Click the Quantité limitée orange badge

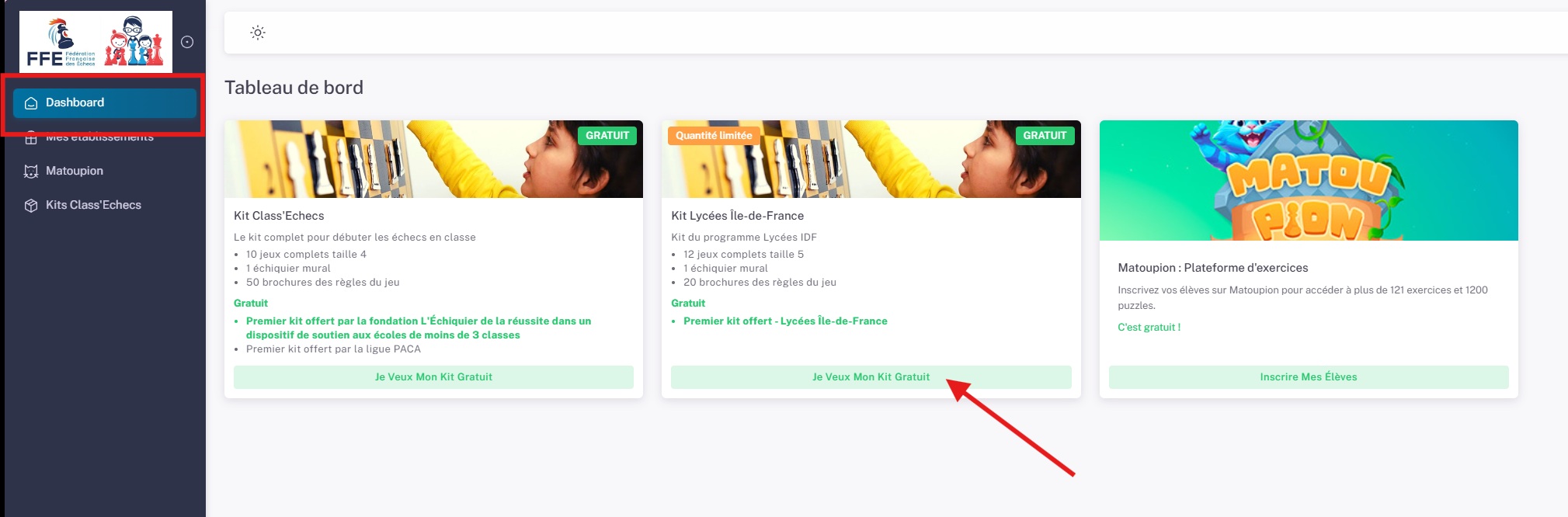tap(714, 136)
